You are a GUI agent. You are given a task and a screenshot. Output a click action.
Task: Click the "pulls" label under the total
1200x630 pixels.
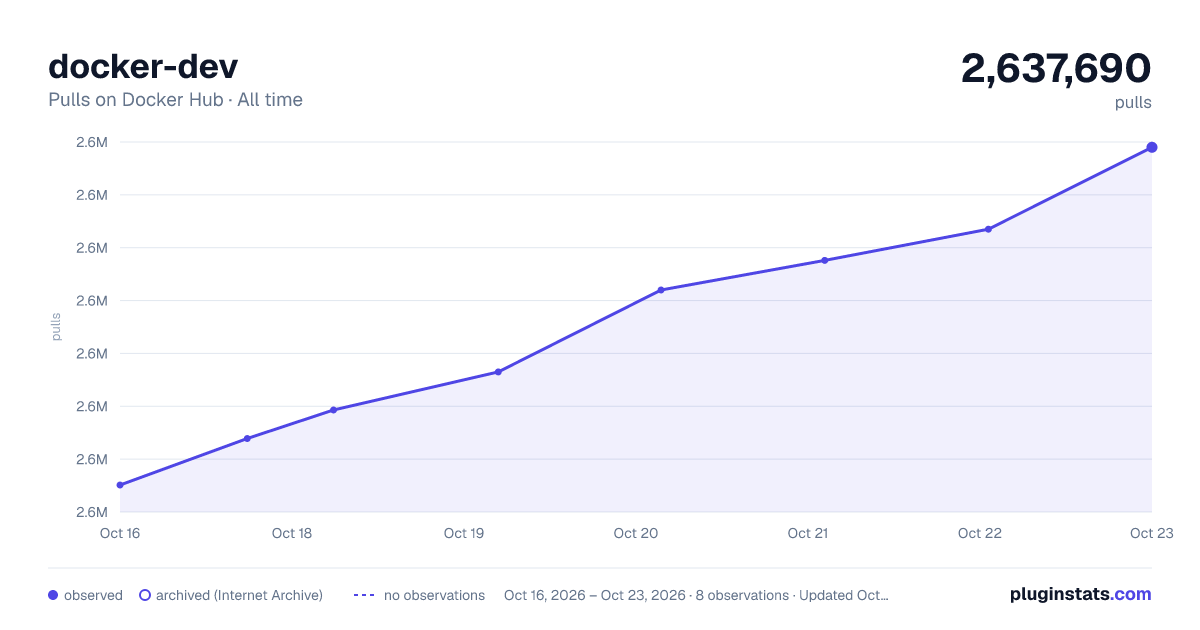point(1133,102)
